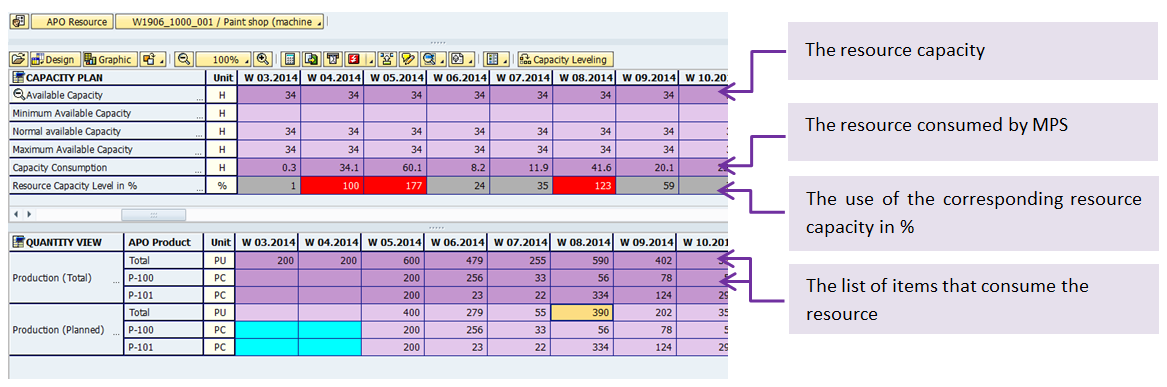Click red cell showing 100 in W 04.2014

332,186
